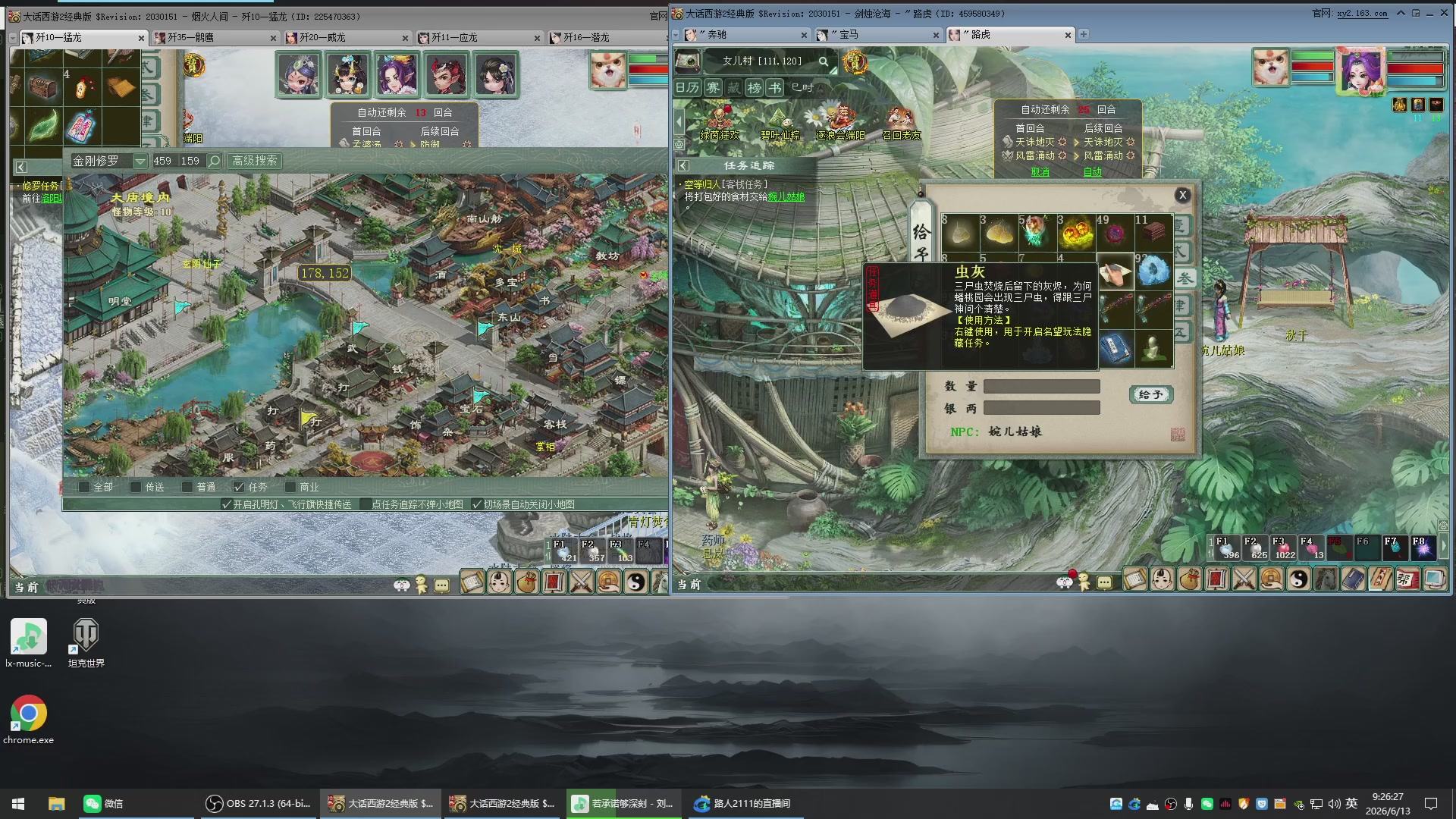Click the 宝 treasure badge in left window
The height and width of the screenshot is (819, 1456).
click(x=194, y=64)
